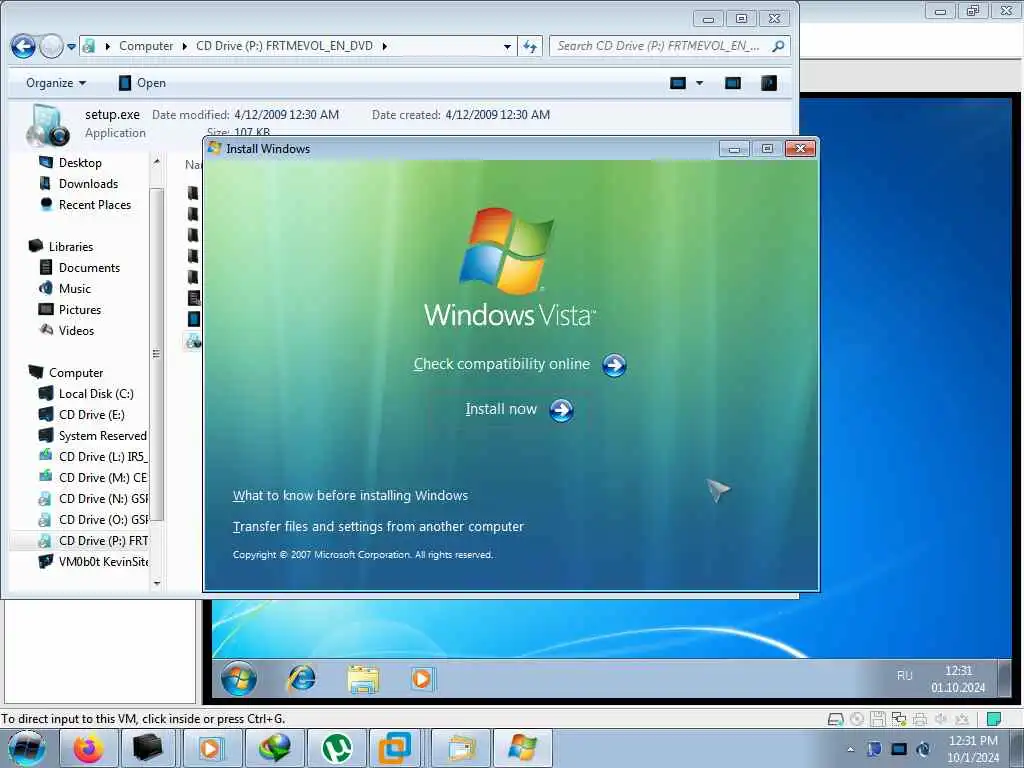Go back in the Explorer window

[x=24, y=46]
